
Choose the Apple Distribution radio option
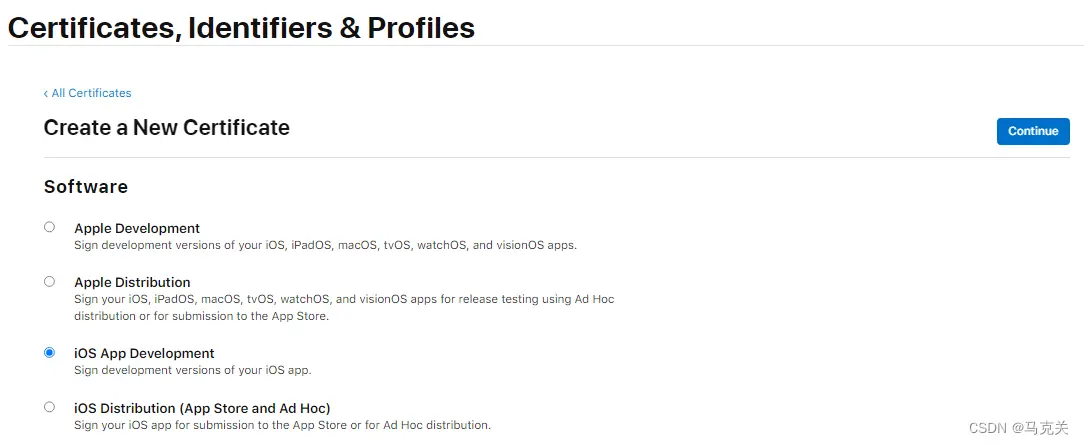[x=49, y=281]
